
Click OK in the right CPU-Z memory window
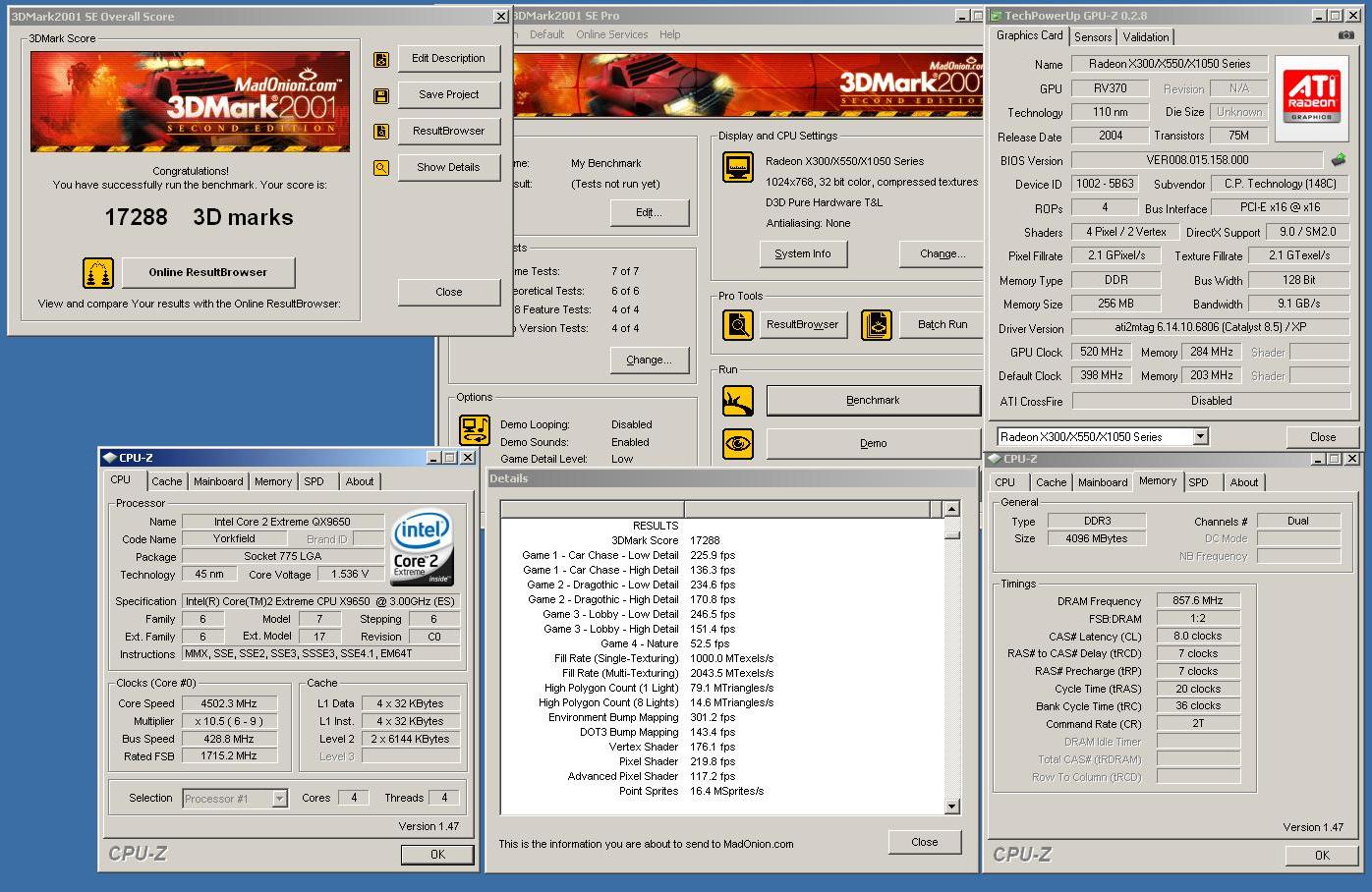coord(1323,857)
